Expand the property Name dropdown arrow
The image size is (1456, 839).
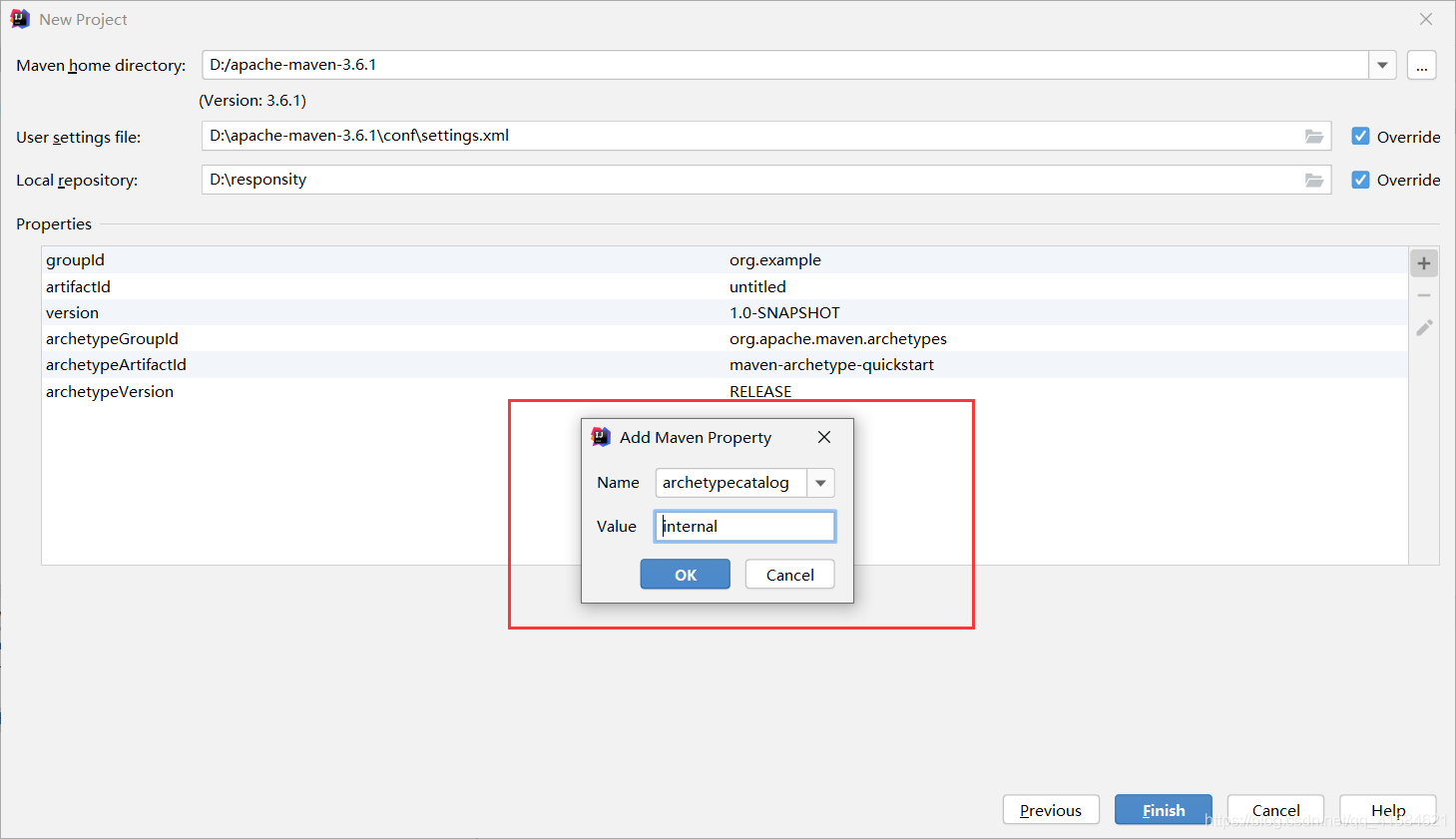click(820, 483)
